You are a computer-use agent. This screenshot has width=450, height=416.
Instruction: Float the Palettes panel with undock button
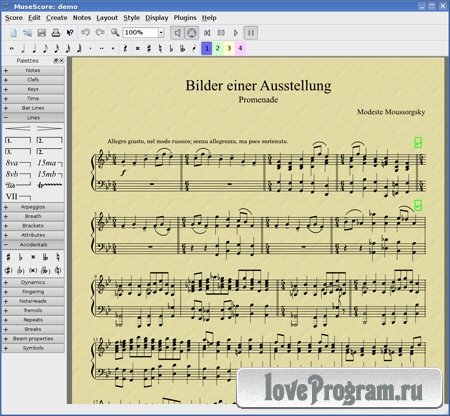tap(56, 61)
